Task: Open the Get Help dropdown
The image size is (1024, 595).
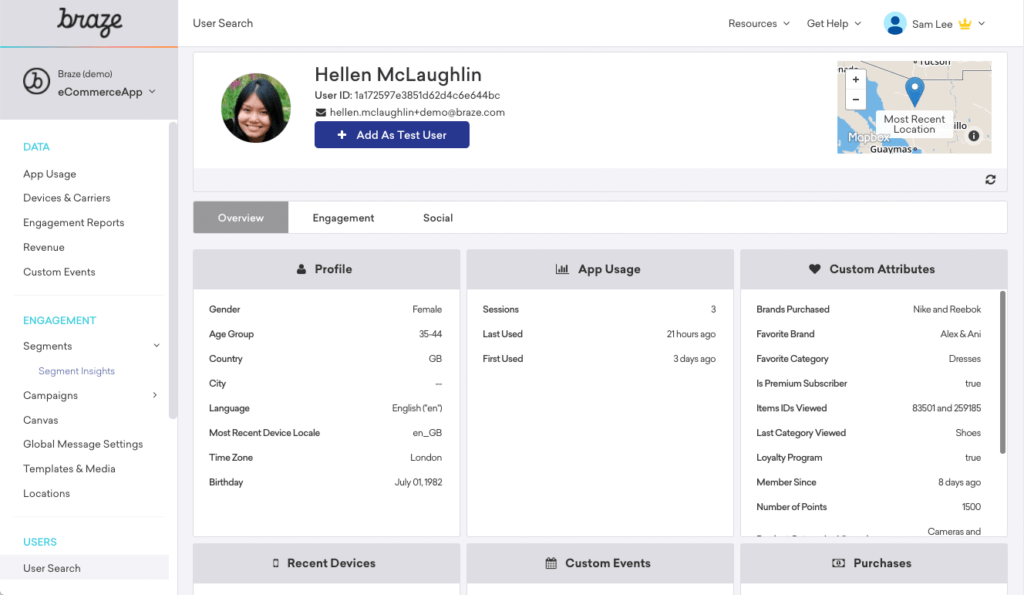Action: (834, 24)
